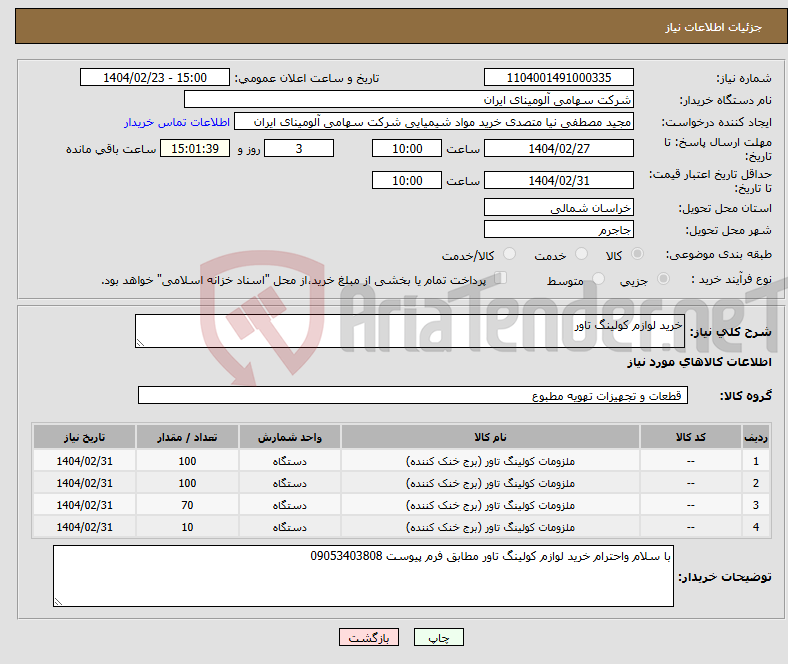The image size is (788, 664).
Task: Click delivery city field جاجرم
Action: coord(559,230)
